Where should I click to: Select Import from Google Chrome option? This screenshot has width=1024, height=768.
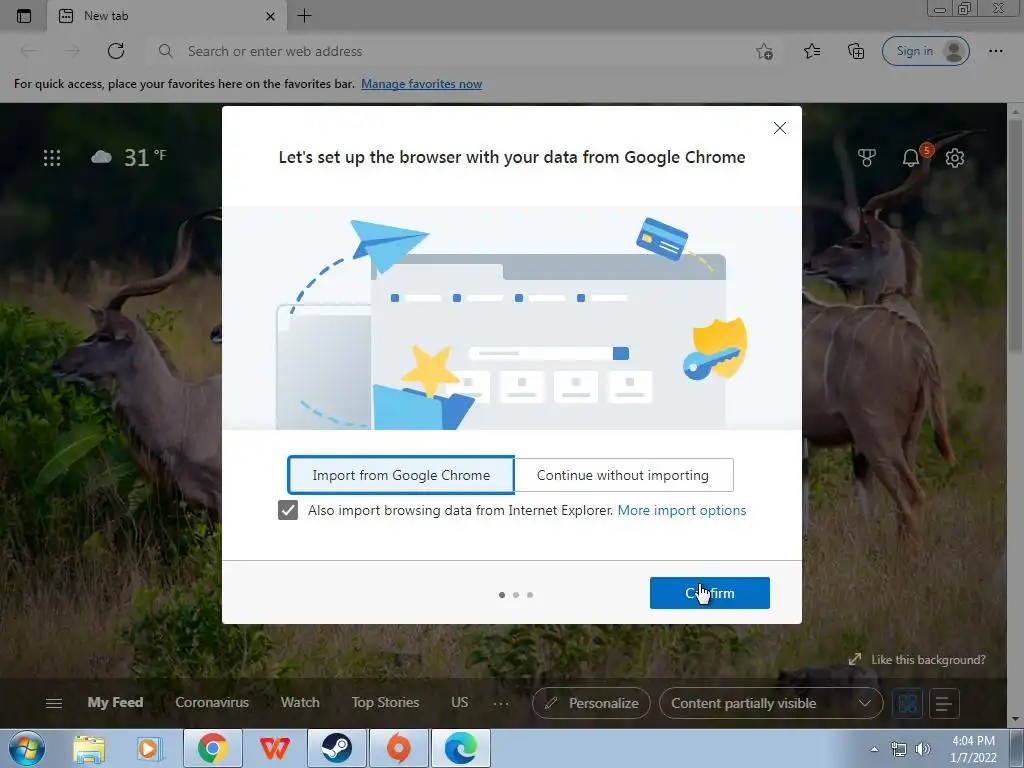tap(401, 475)
